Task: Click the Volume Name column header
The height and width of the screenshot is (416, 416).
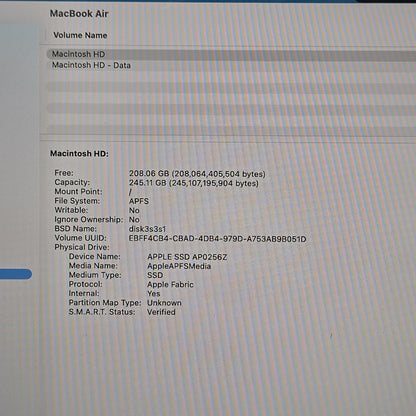Action: (x=80, y=35)
